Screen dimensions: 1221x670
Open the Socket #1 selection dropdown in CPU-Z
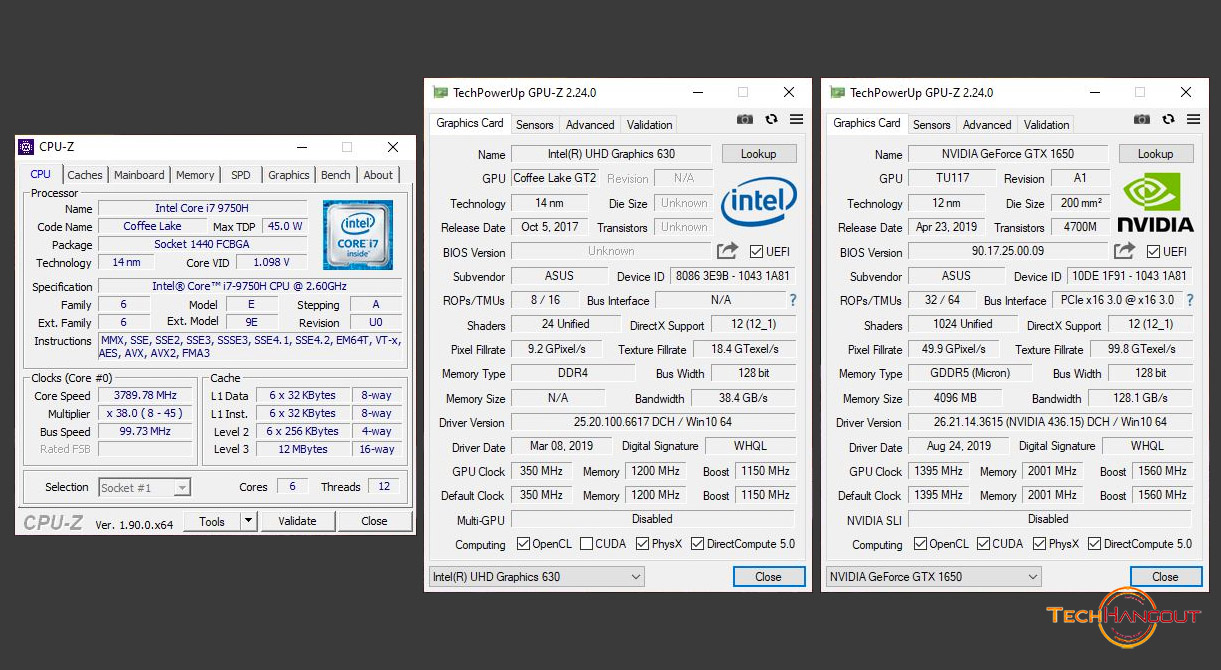pos(144,487)
